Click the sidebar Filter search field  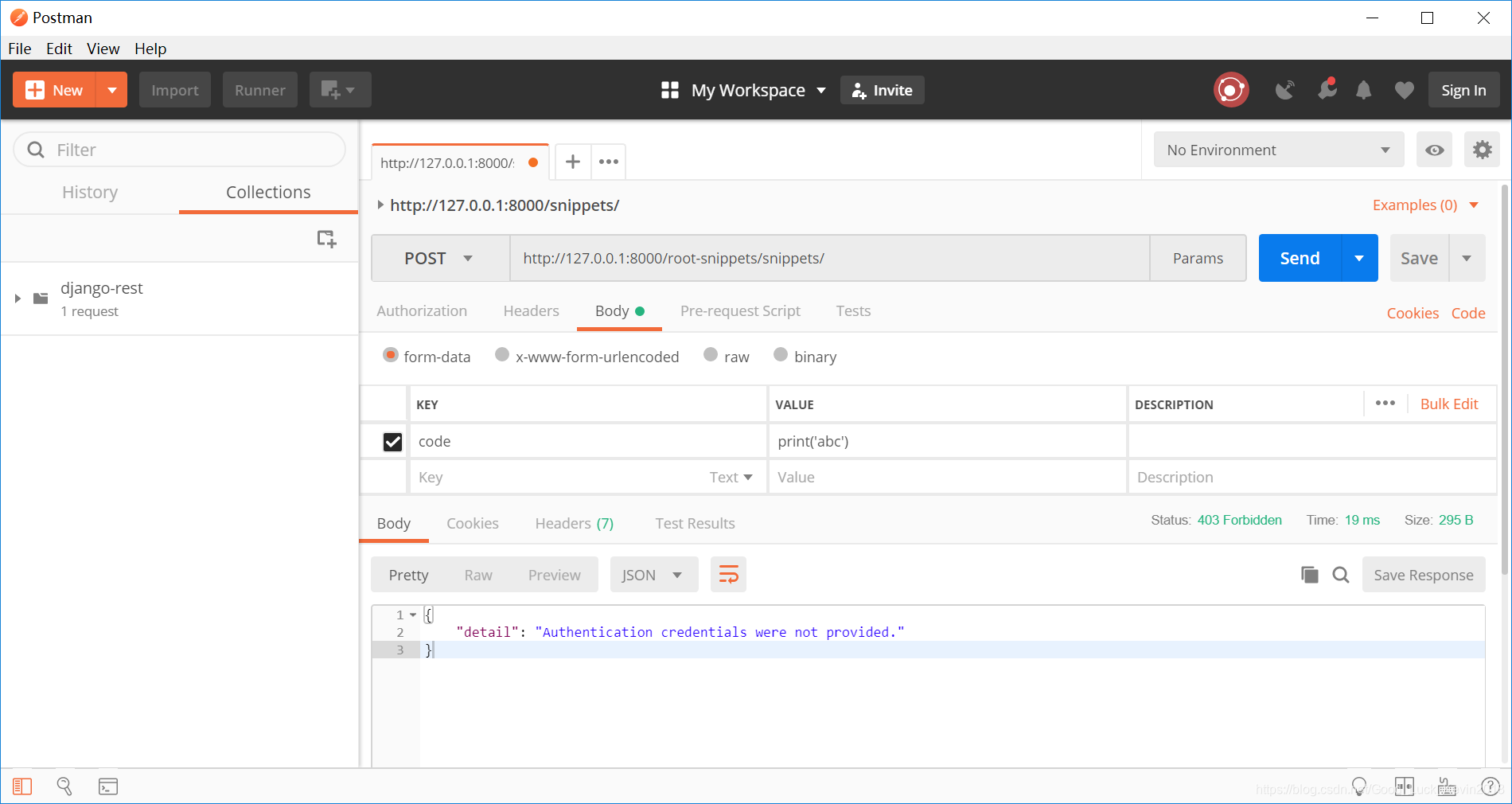(x=179, y=150)
